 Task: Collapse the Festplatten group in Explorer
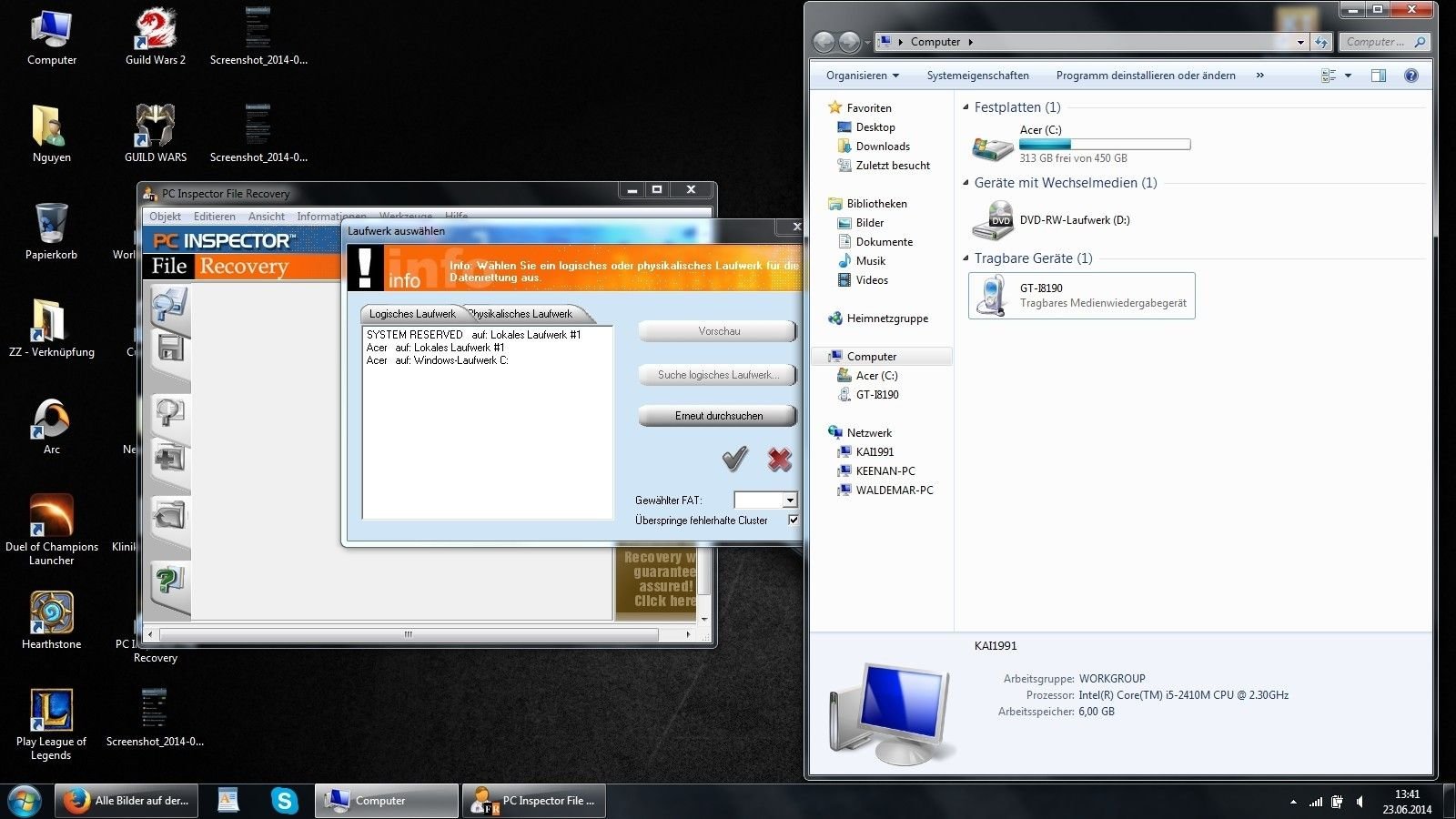(x=966, y=107)
